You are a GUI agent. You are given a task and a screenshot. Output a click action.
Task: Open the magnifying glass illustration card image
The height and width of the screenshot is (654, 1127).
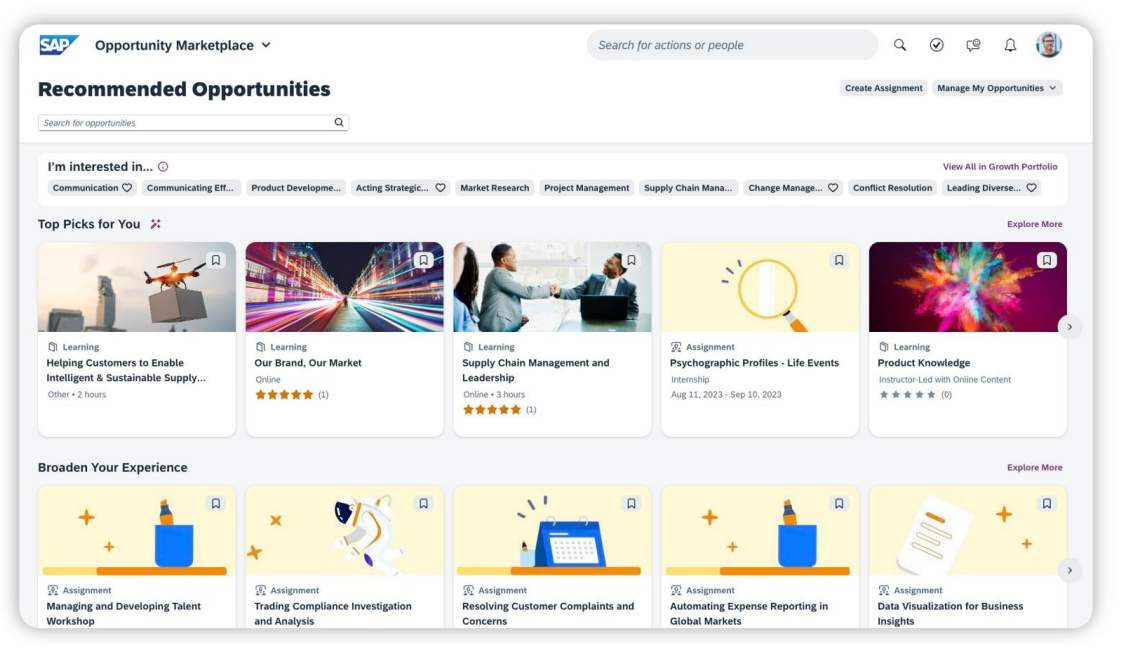click(760, 287)
